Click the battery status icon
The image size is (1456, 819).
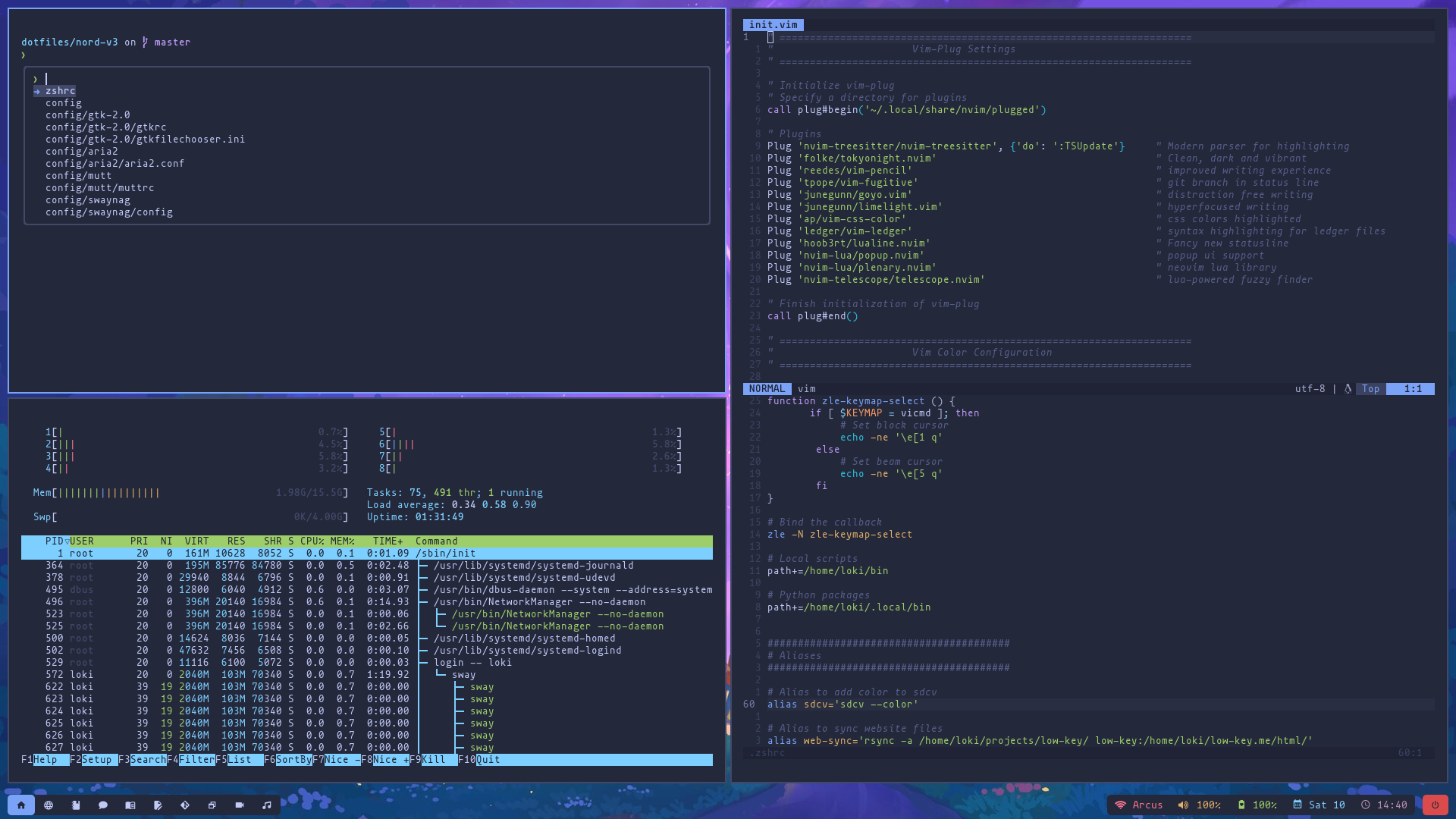[1241, 805]
